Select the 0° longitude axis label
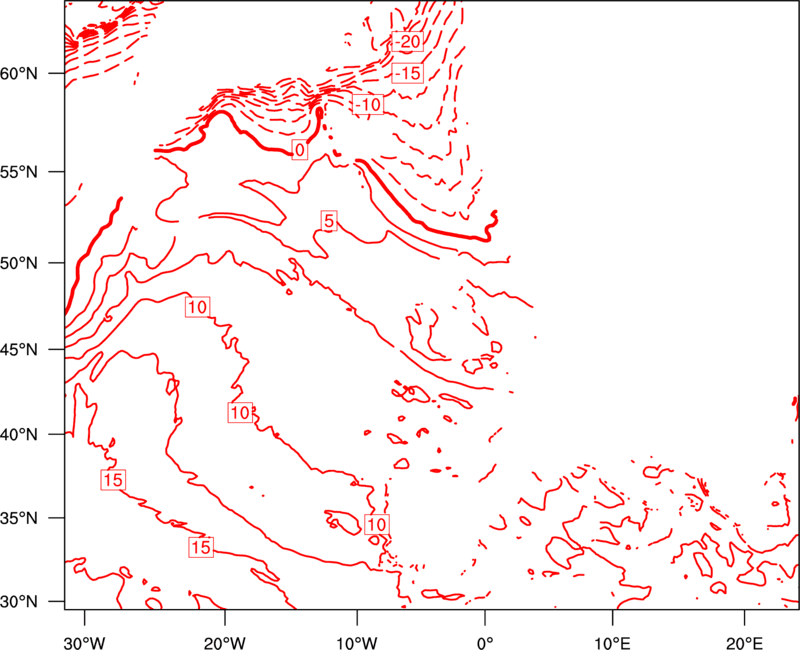Viewport: 800px width, 650px height. pyautogui.click(x=485, y=643)
